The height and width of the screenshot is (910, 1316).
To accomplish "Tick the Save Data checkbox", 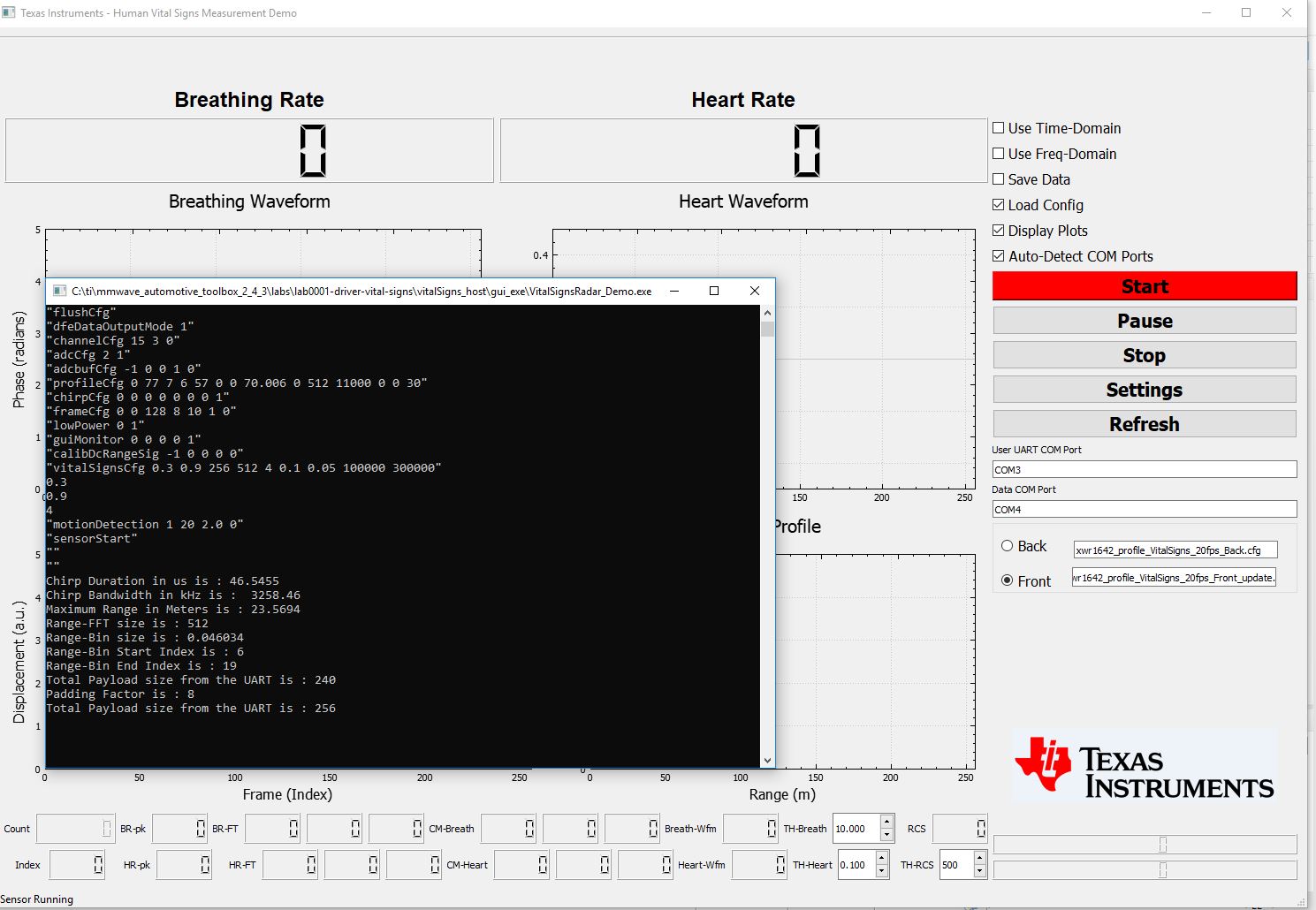I will click(x=999, y=179).
